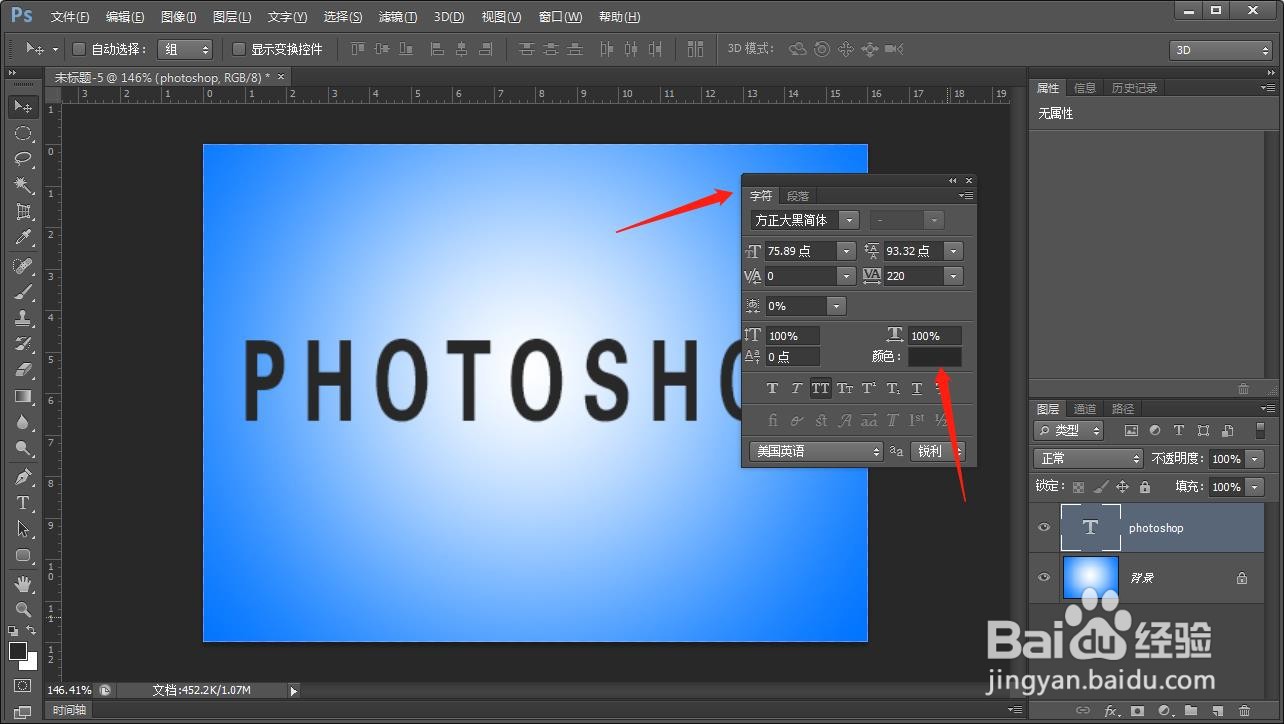The image size is (1284, 724).
Task: Switch to the 路径 tab
Action: [1123, 408]
